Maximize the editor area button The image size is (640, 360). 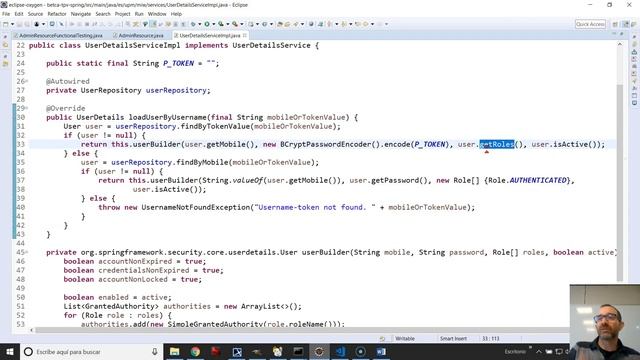point(622,34)
